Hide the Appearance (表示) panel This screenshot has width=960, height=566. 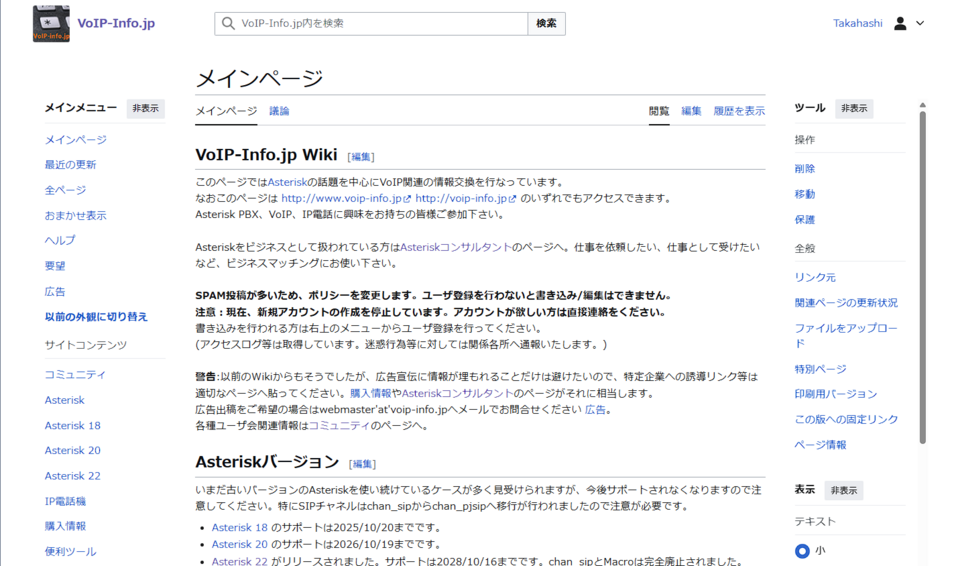point(843,490)
